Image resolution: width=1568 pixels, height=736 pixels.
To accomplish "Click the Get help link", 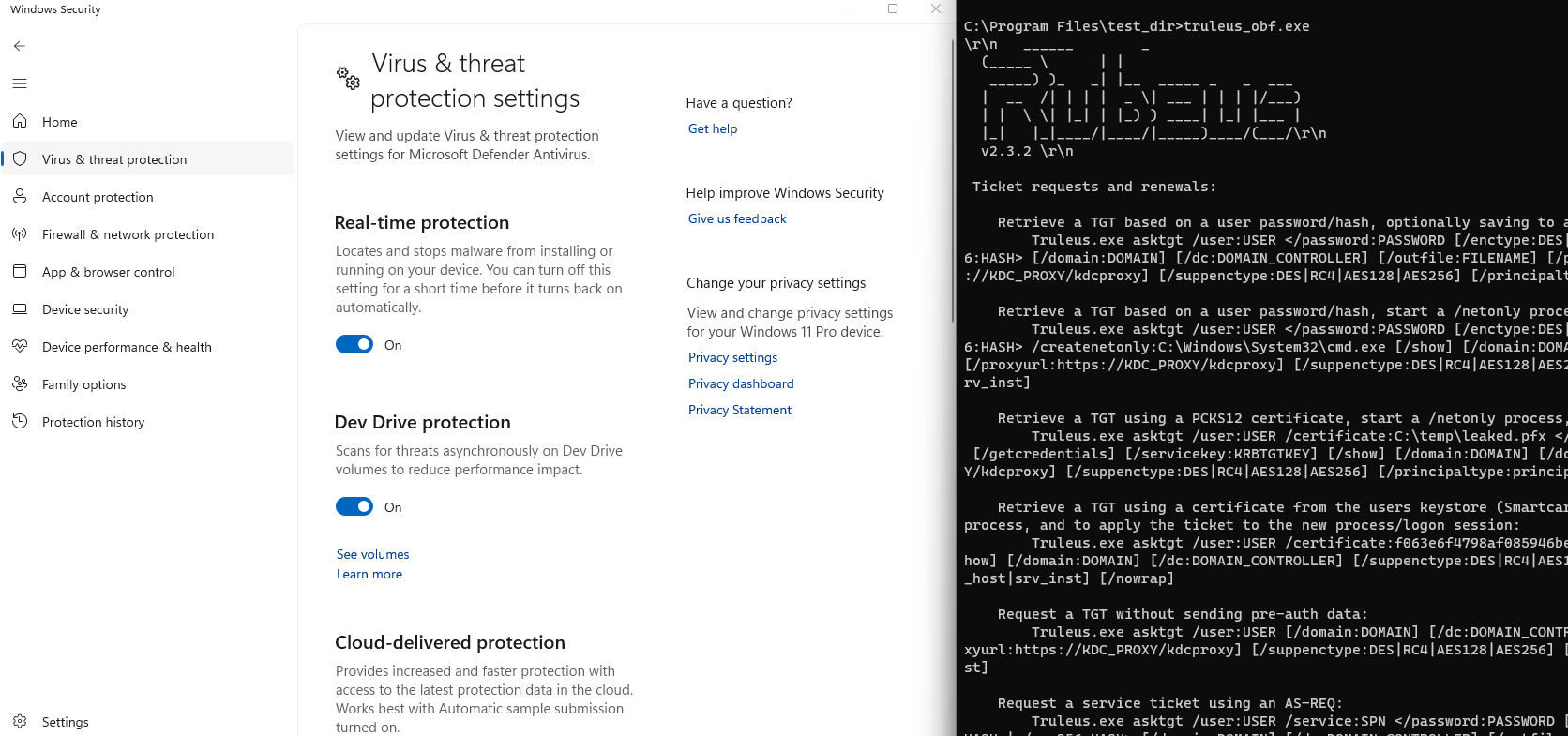I will tap(713, 128).
